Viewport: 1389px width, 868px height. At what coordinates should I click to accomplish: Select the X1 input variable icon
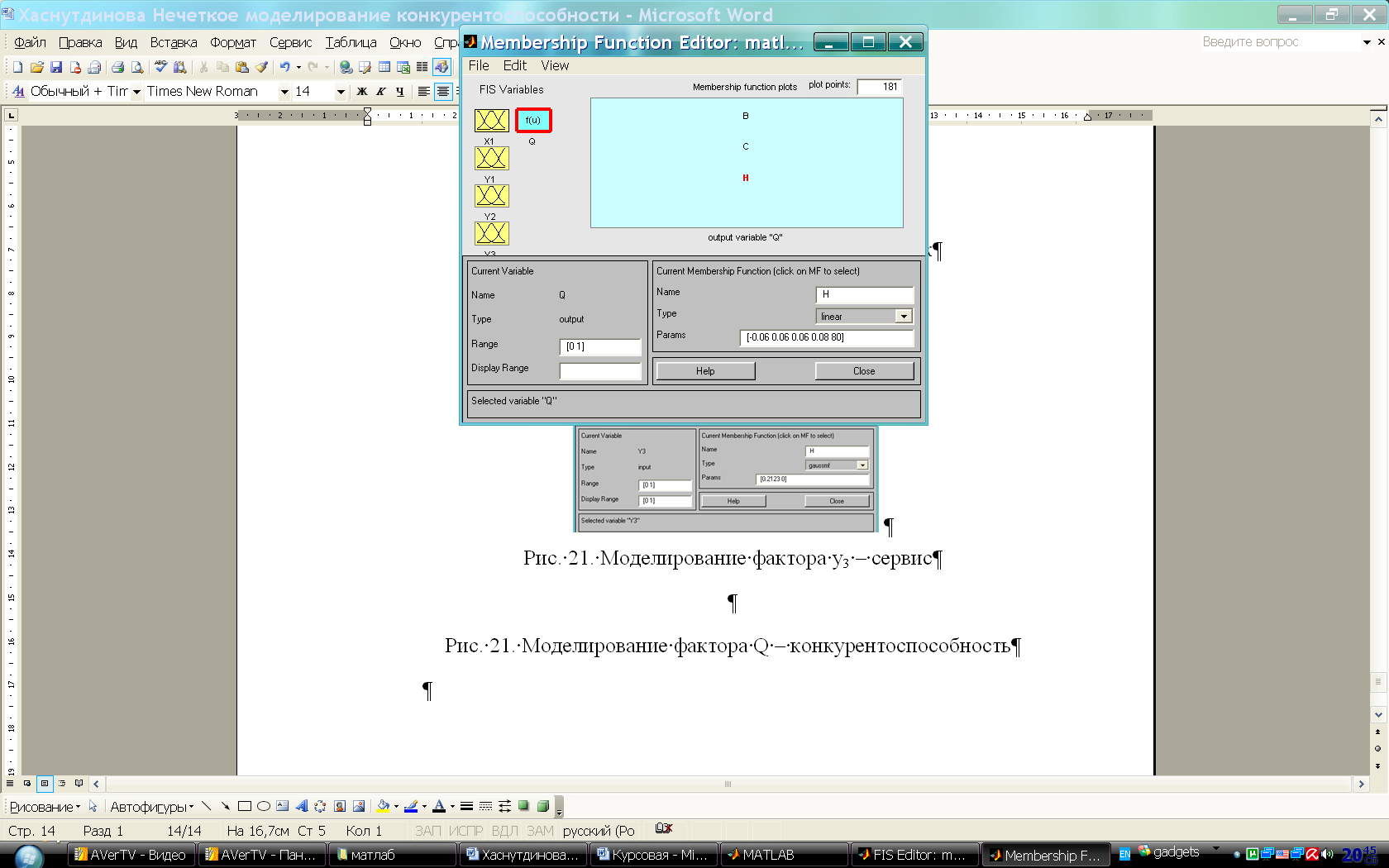[491, 121]
